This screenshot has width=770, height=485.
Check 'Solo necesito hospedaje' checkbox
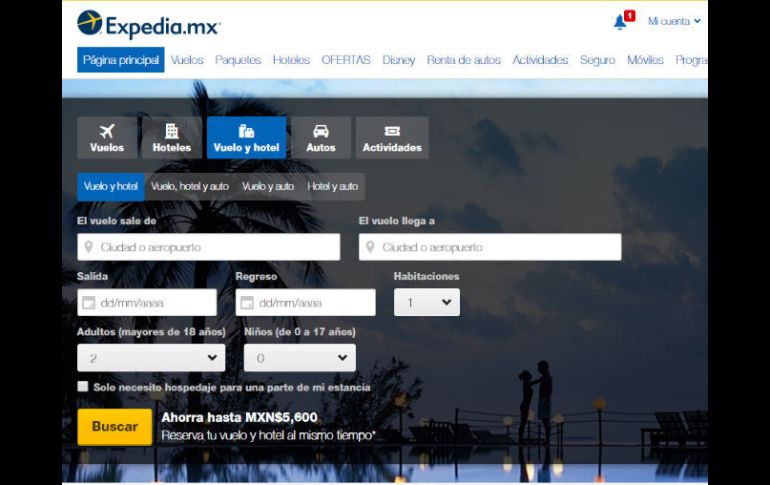(x=83, y=387)
